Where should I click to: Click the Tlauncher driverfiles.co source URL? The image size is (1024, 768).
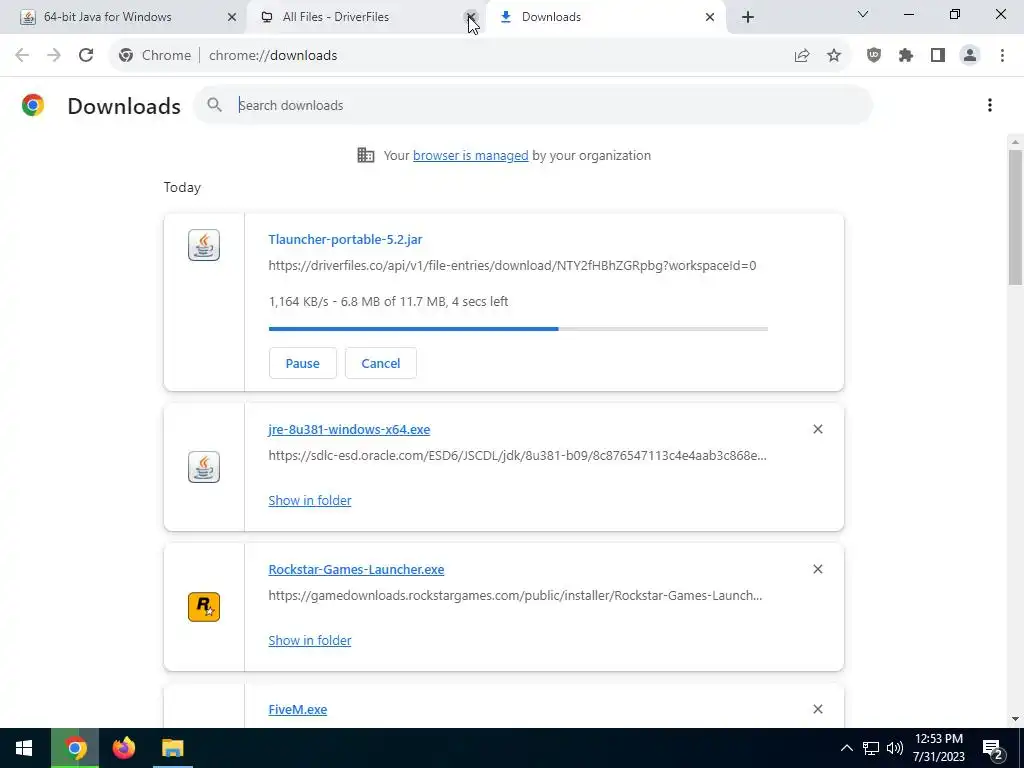click(x=513, y=266)
